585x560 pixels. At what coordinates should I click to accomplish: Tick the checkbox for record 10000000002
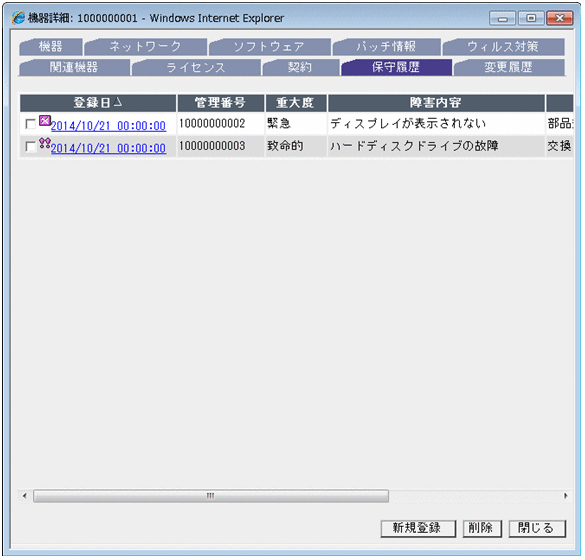tap(31, 124)
